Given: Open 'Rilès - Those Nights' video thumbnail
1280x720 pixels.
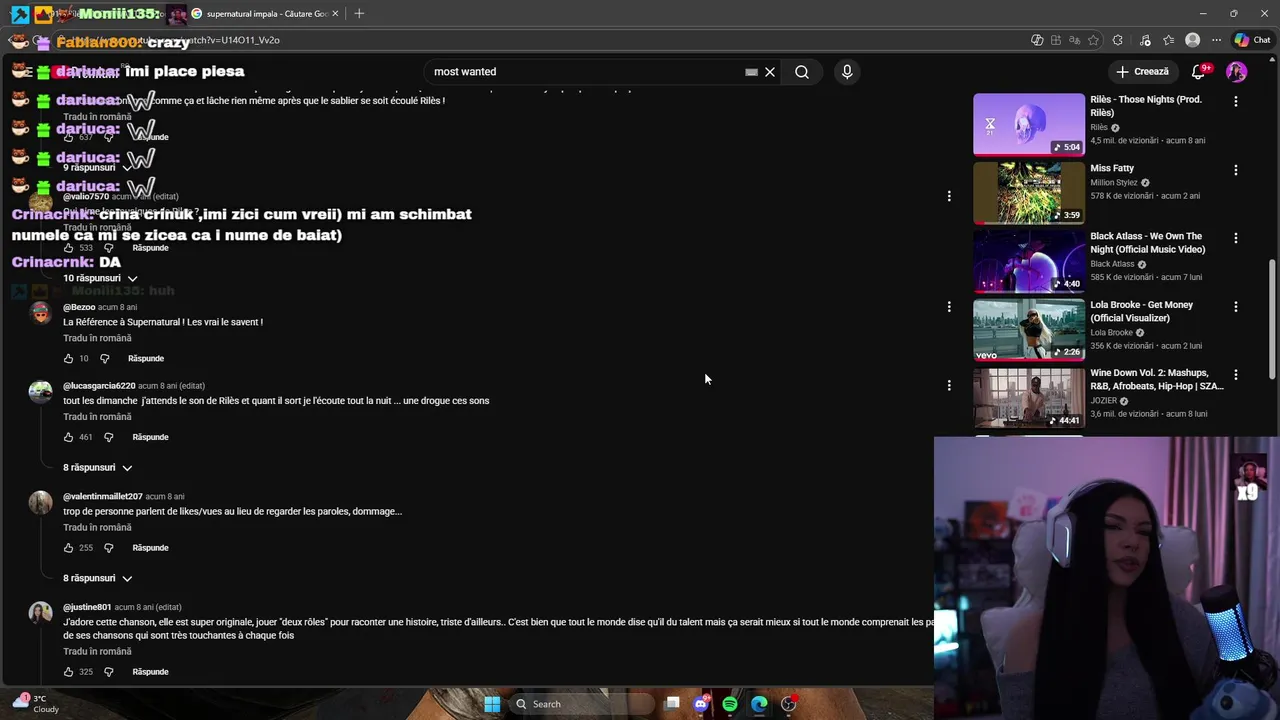Looking at the screenshot, I should (1029, 125).
